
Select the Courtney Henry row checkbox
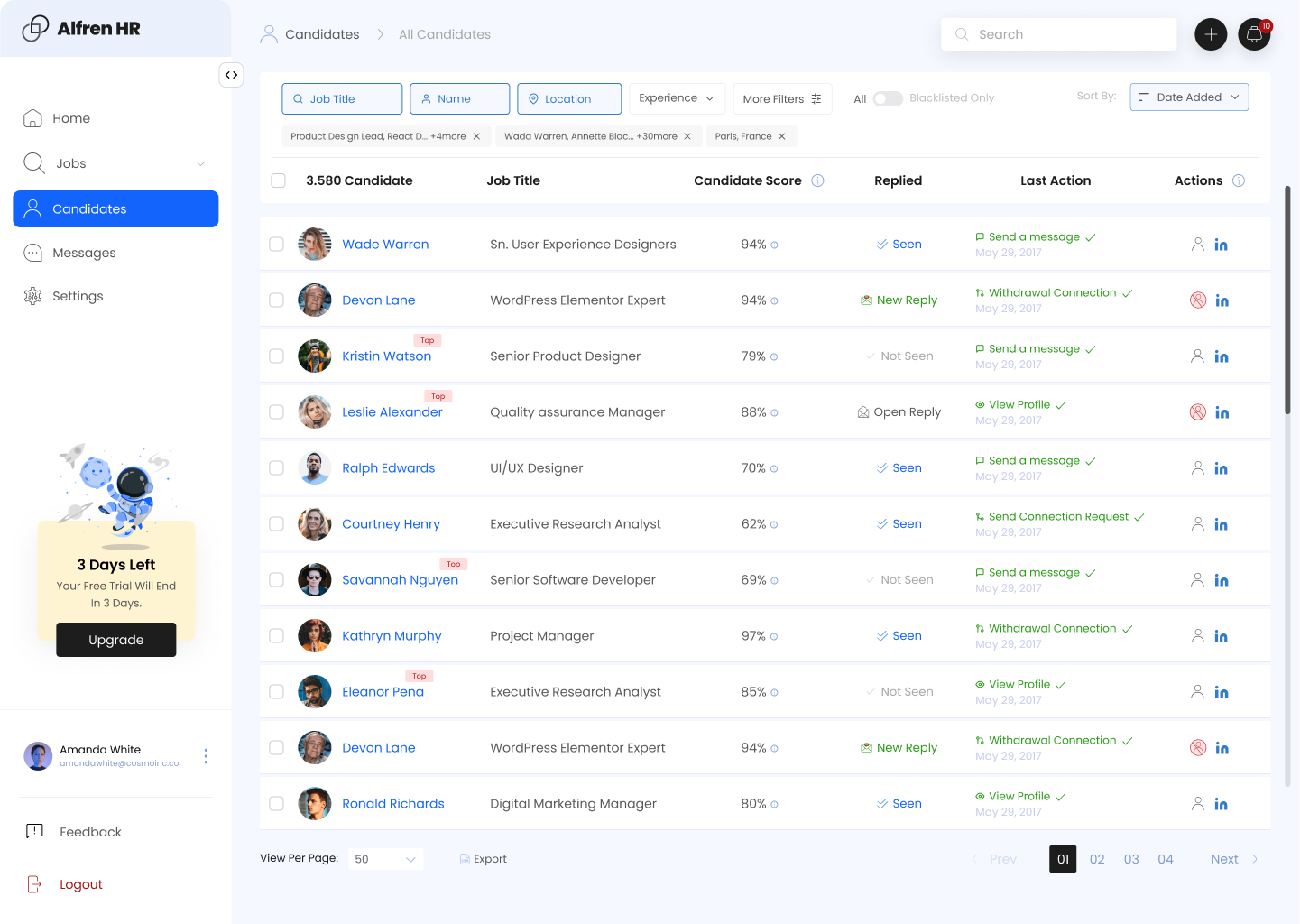tap(276, 524)
